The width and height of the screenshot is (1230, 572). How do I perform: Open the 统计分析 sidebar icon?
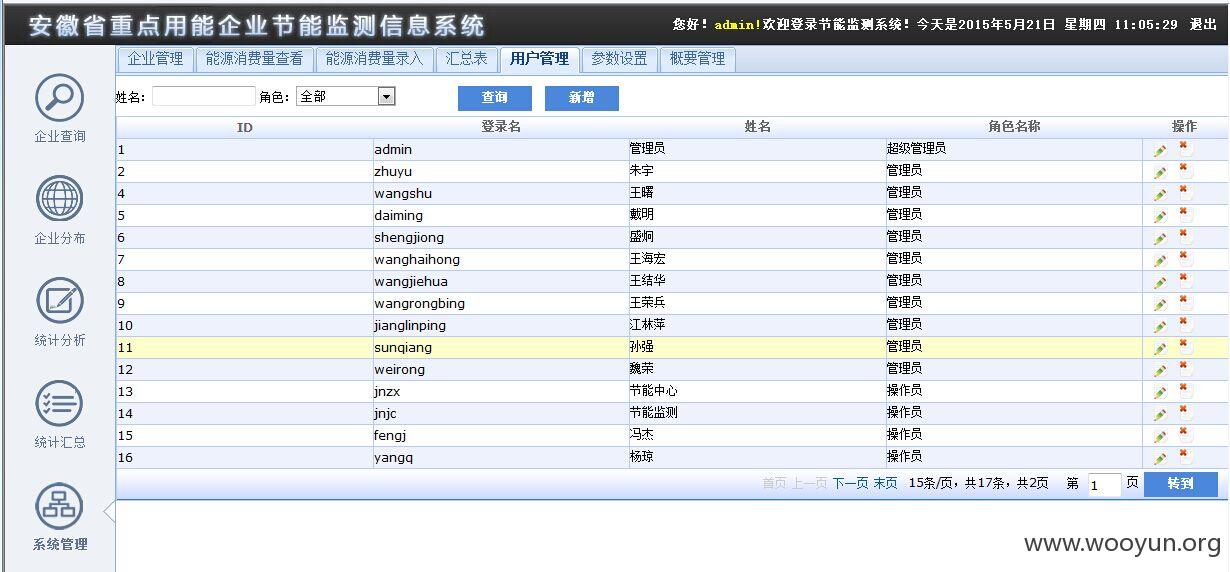(60, 300)
